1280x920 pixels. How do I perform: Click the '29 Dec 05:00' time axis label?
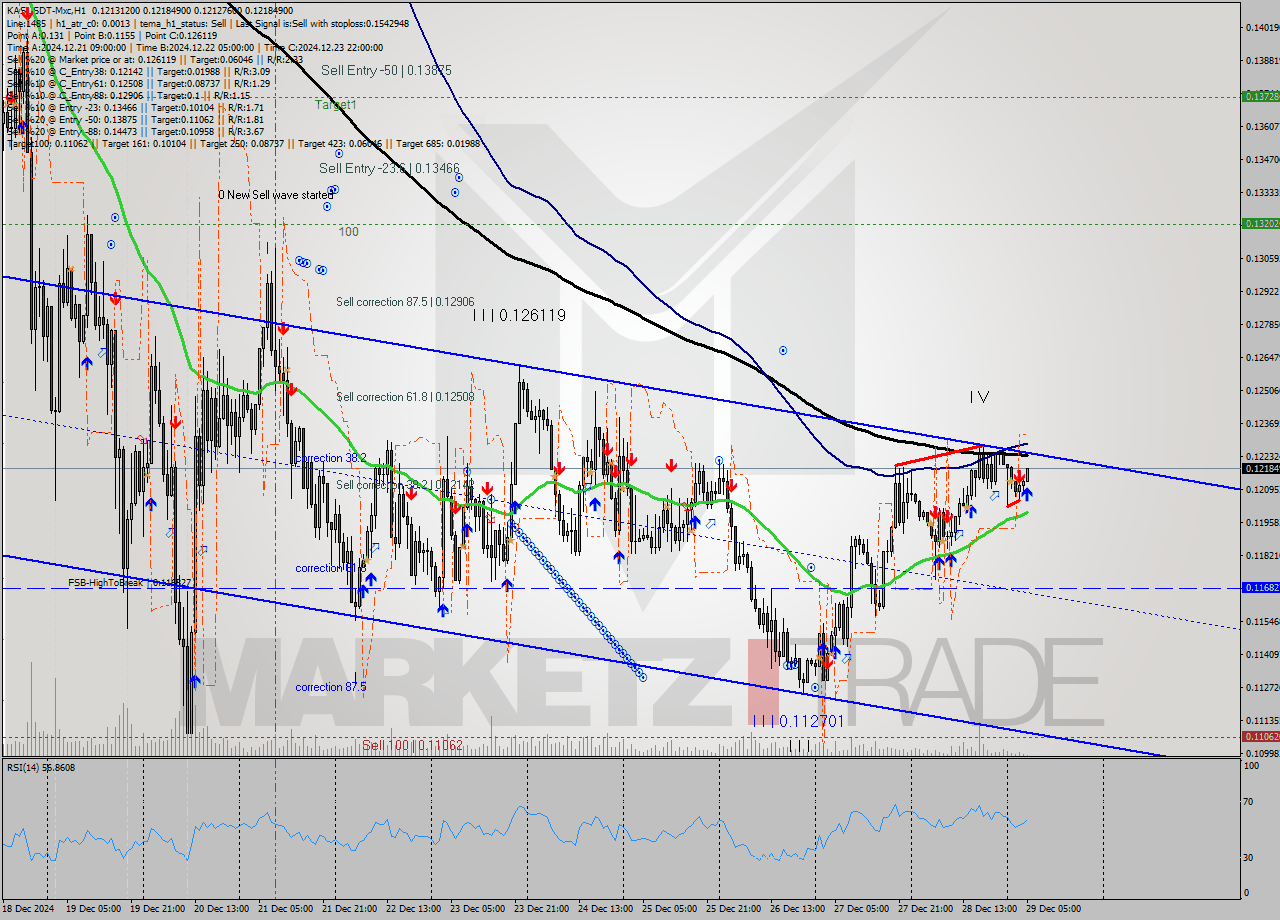pyautogui.click(x=1052, y=909)
